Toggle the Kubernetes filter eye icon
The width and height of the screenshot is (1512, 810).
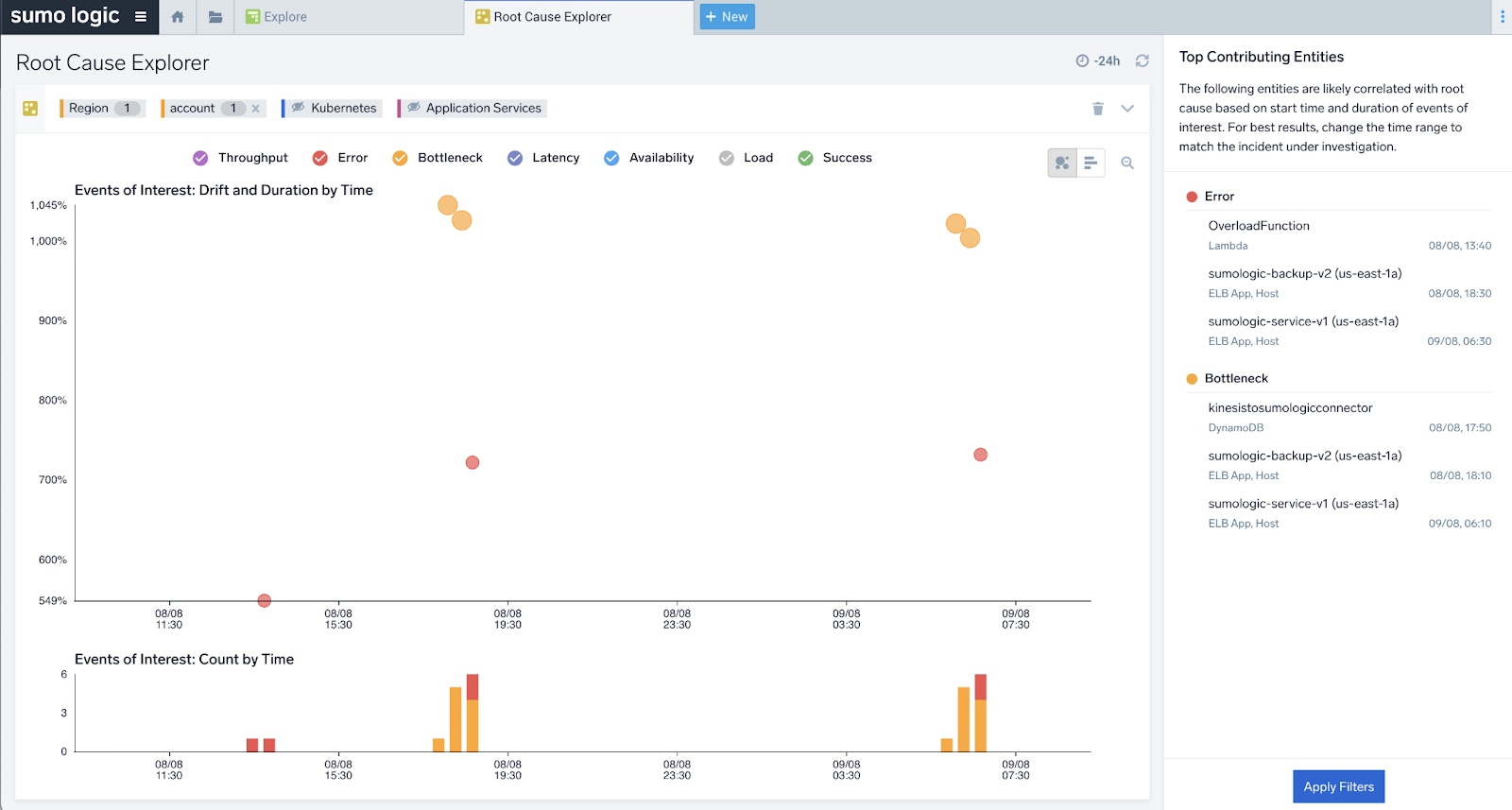pos(298,108)
